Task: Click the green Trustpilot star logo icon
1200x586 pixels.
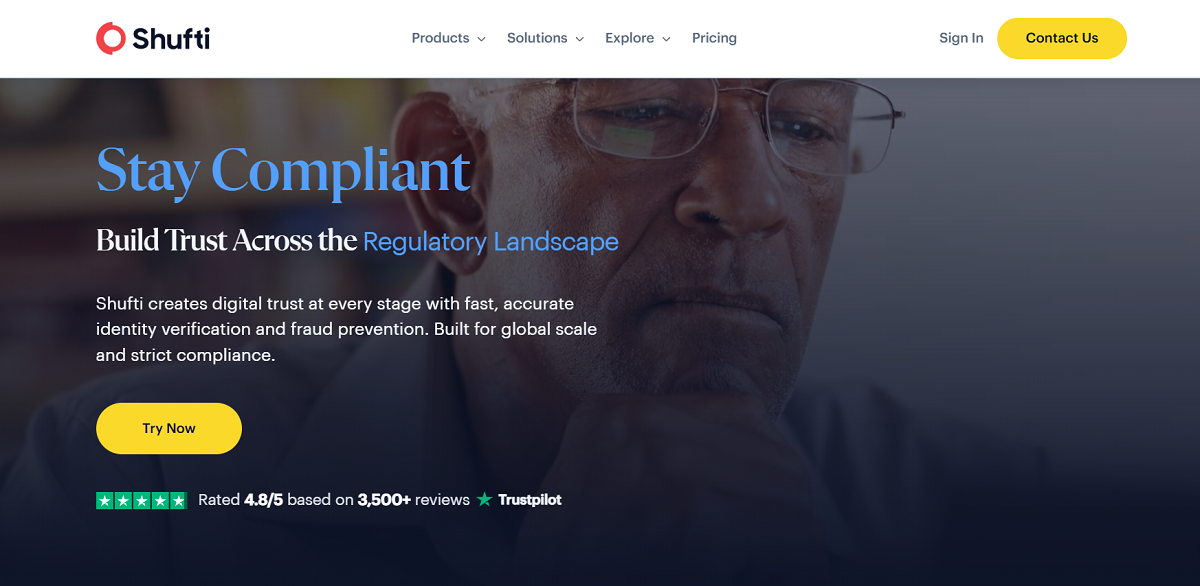Action: 485,499
